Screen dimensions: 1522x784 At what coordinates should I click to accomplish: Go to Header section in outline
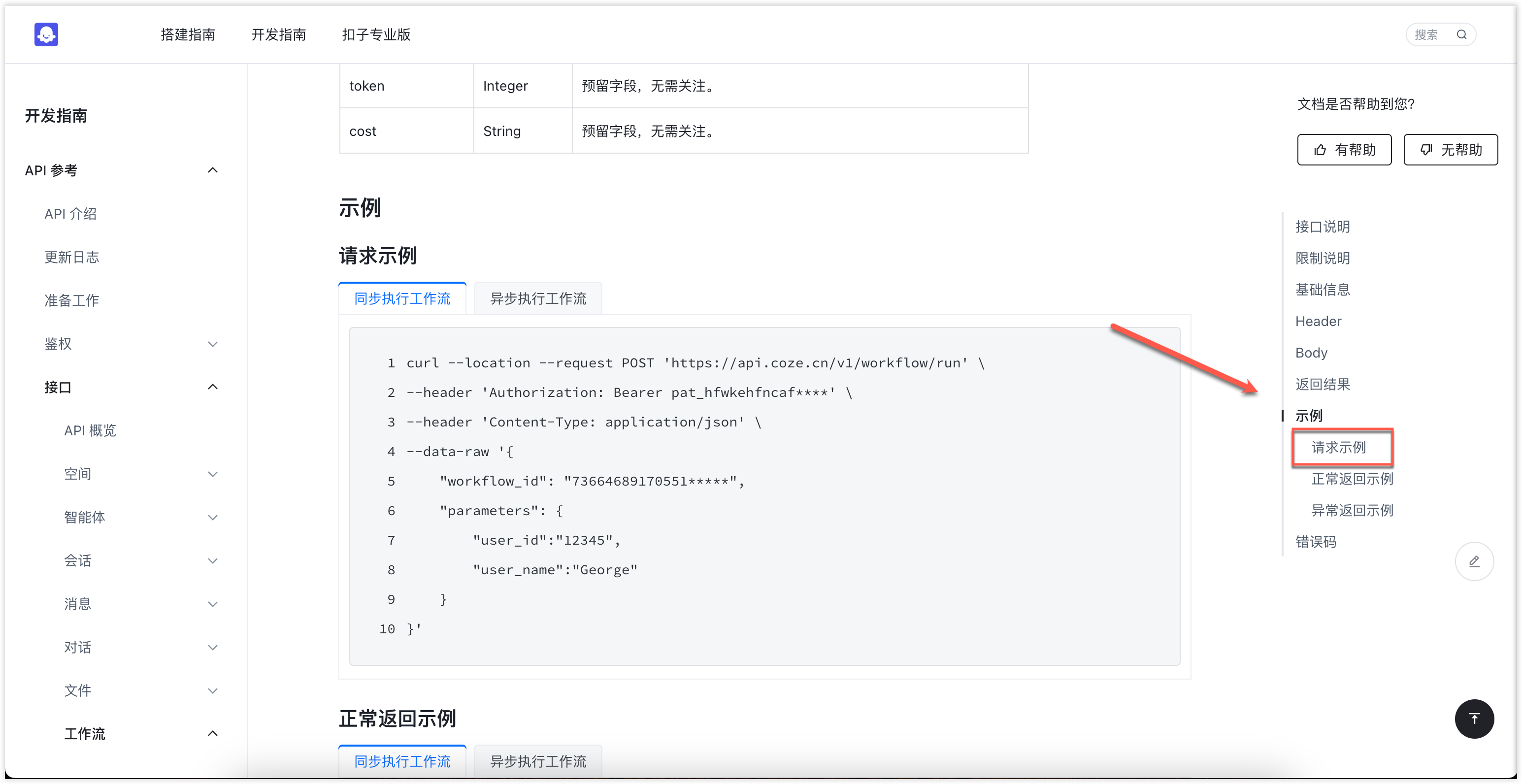tap(1318, 322)
